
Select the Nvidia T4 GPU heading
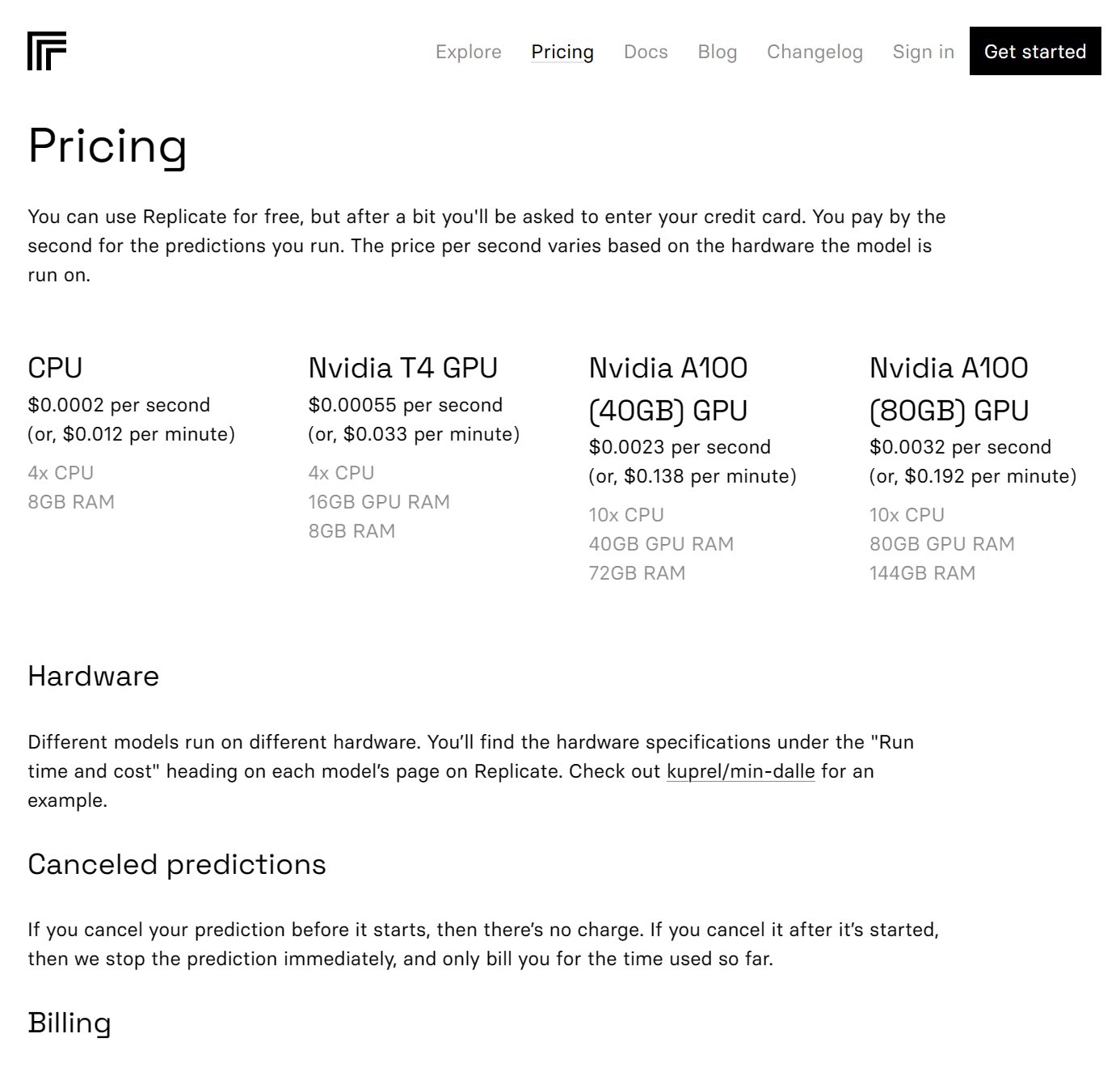point(402,368)
